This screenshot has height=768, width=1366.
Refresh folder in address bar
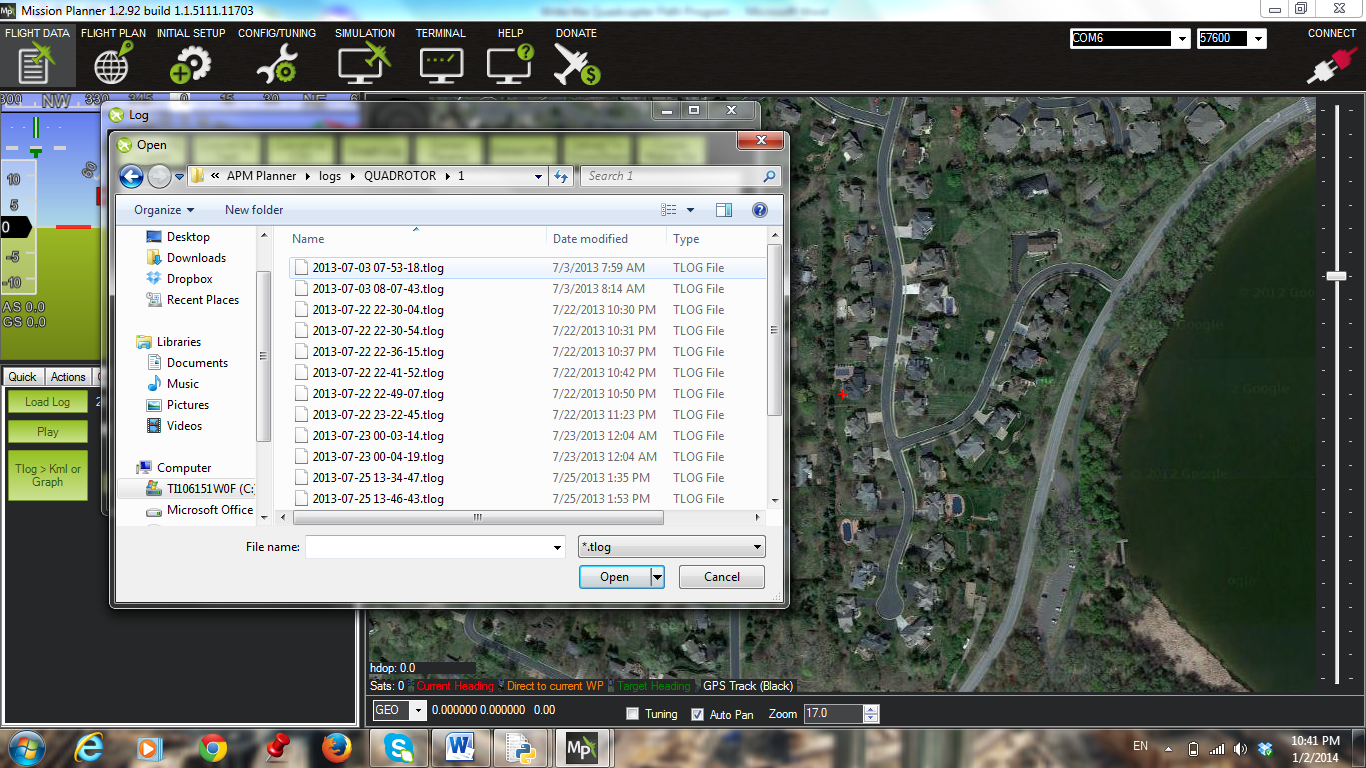pyautogui.click(x=561, y=176)
